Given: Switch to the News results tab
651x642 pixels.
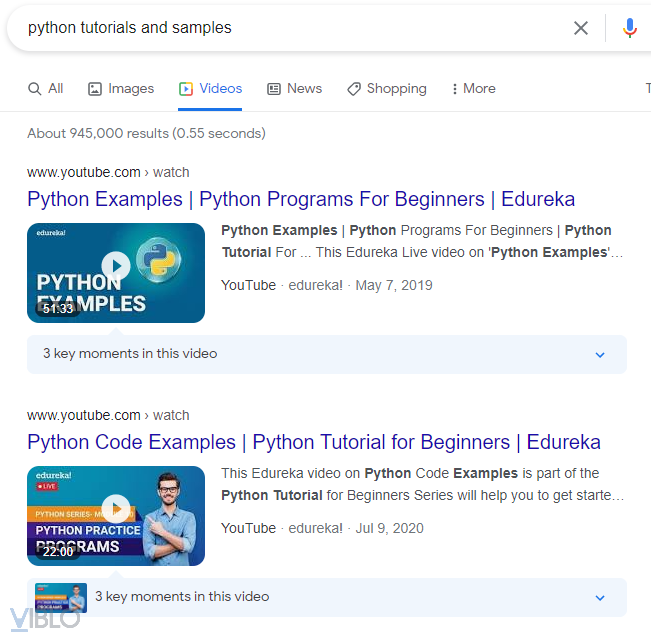Looking at the screenshot, I should click(304, 89).
